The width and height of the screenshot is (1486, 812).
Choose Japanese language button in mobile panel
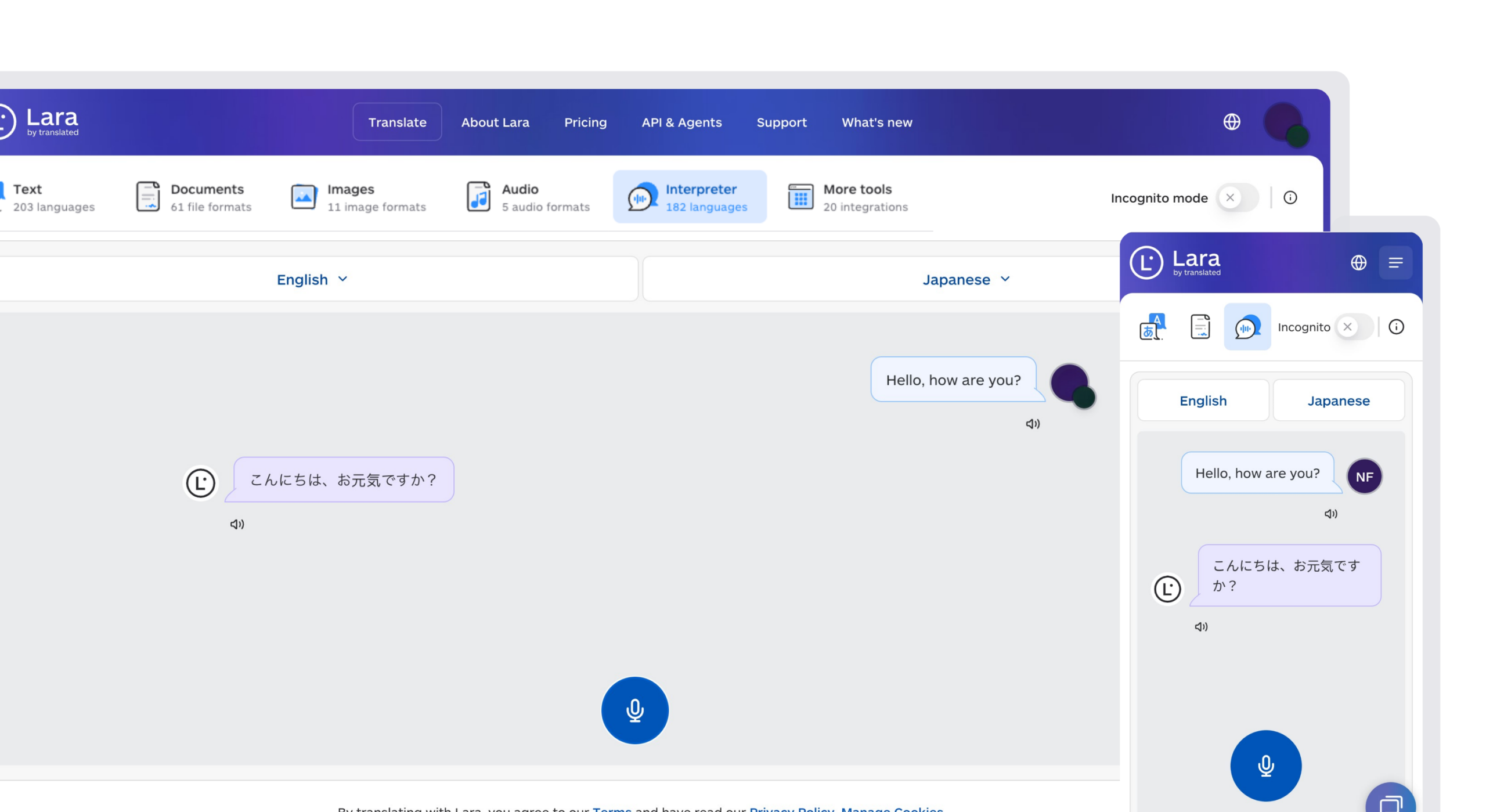coord(1337,400)
